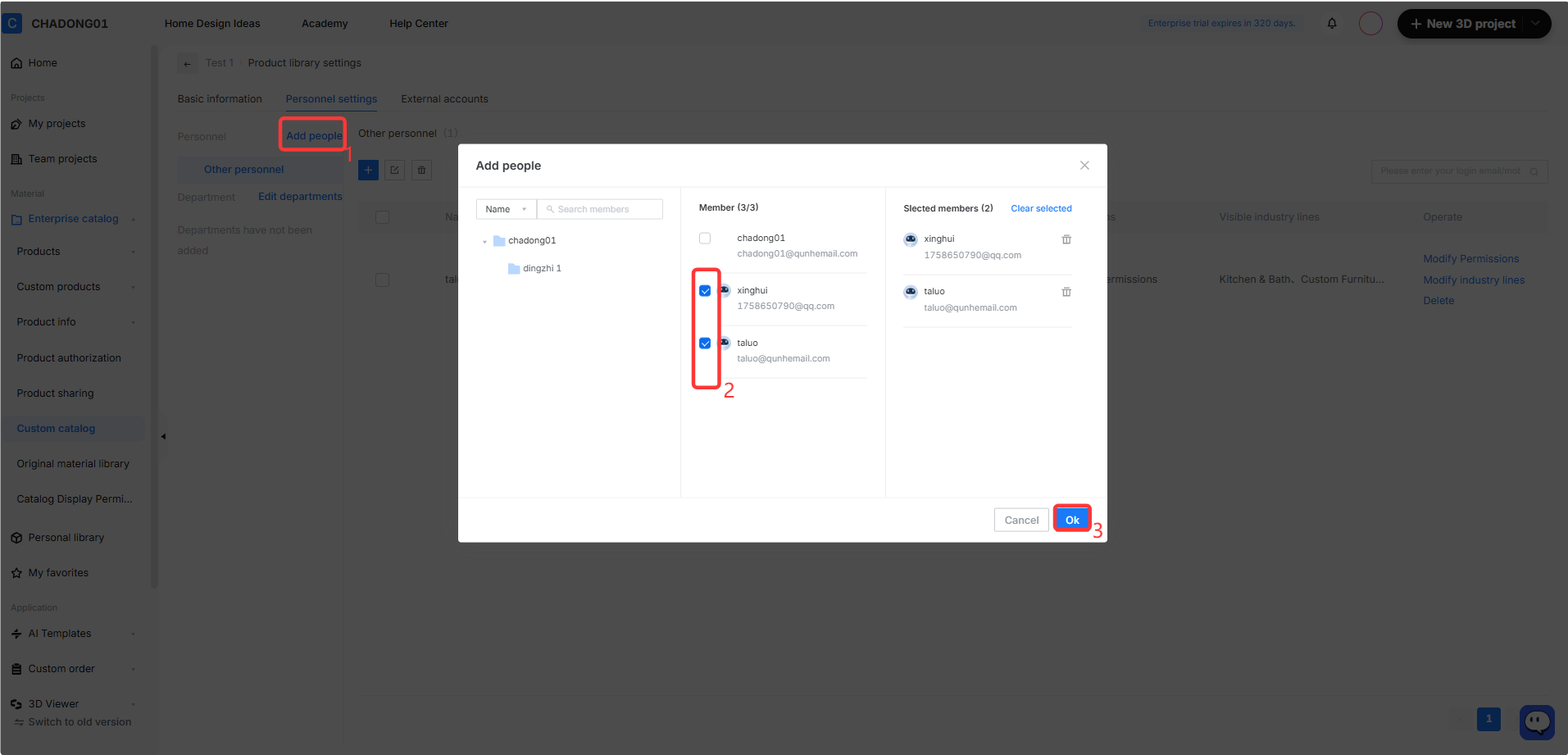Expand the AI Templates submenu
The height and width of the screenshot is (755, 1568).
coord(133,634)
